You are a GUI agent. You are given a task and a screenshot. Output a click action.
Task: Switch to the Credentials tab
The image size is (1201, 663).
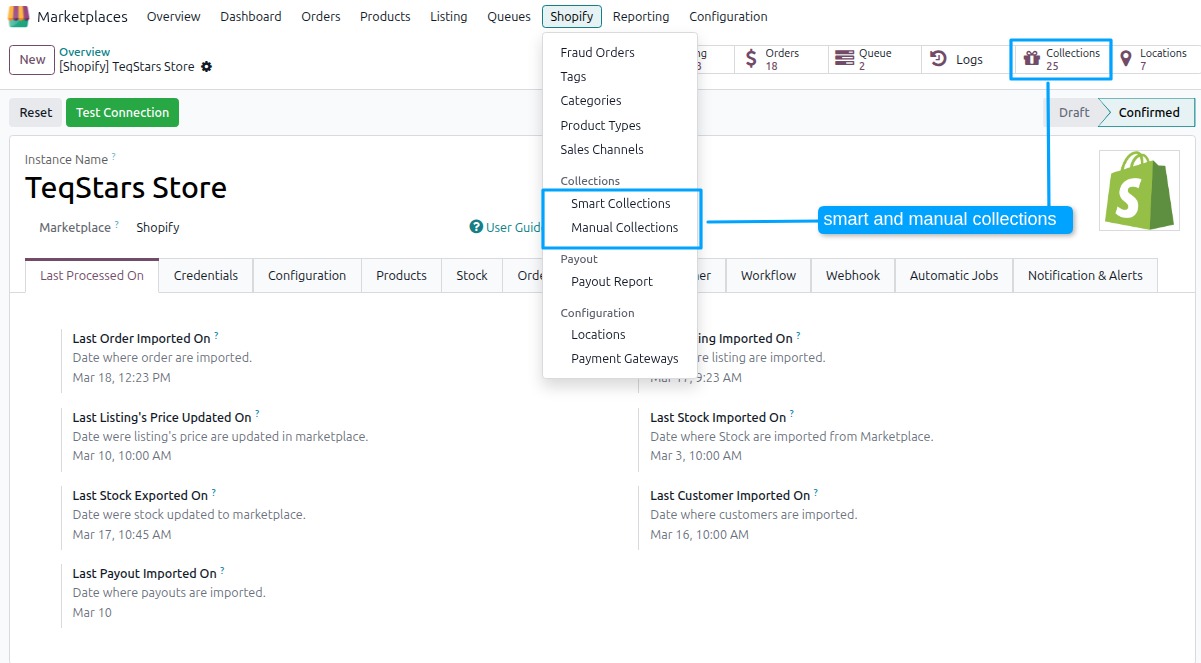coord(206,275)
